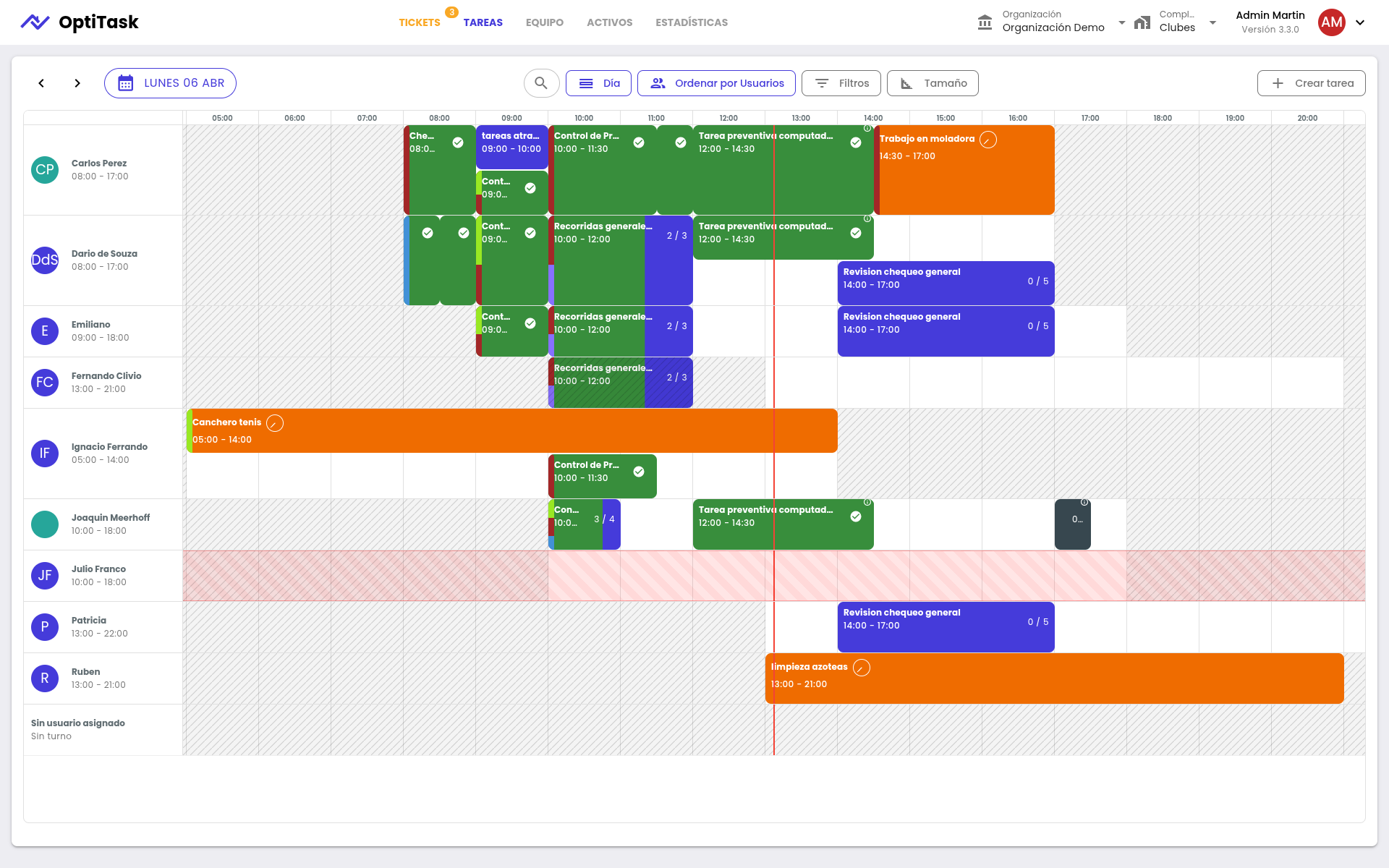Click the OptiTask logo
This screenshot has height=868, width=1389.
[80, 22]
